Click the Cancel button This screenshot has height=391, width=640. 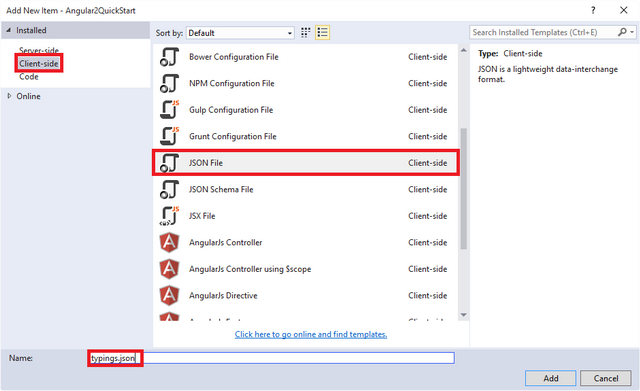click(x=606, y=378)
